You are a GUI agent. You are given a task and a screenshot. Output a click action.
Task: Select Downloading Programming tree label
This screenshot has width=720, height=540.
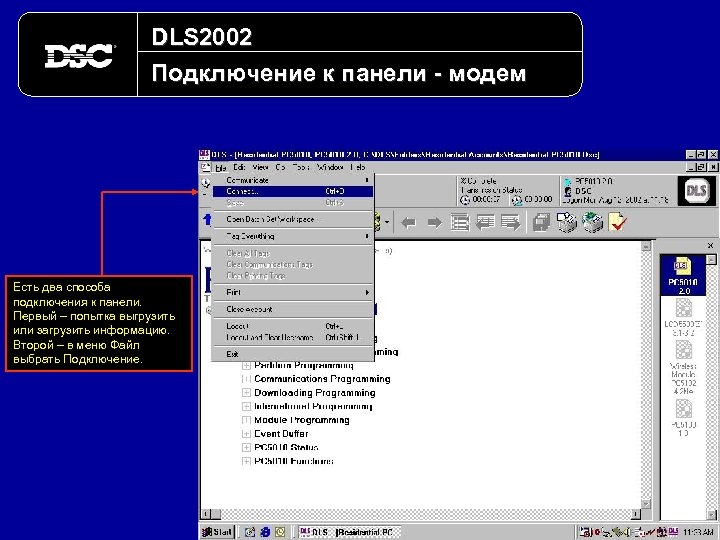pos(315,393)
